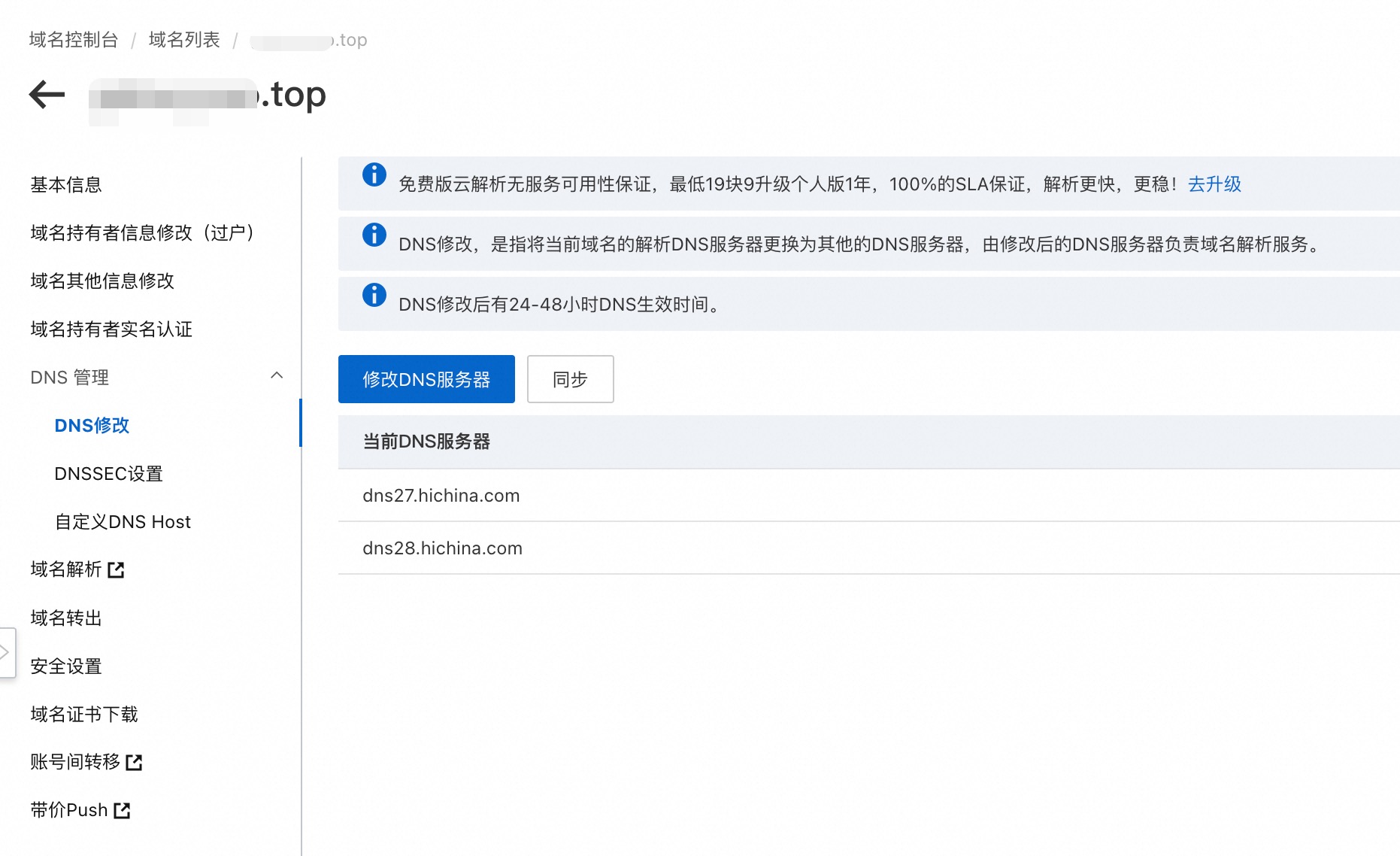Click the back arrow beside the domain name
The image size is (1400, 856).
[47, 93]
